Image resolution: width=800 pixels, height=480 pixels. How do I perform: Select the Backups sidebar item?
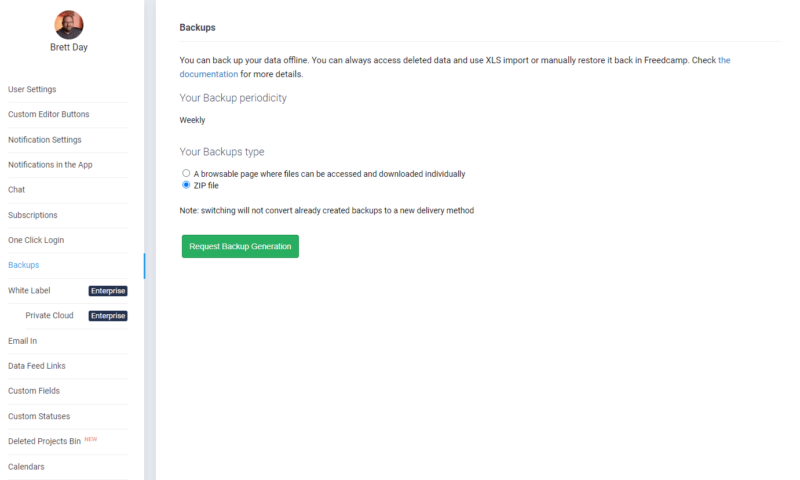coord(23,265)
